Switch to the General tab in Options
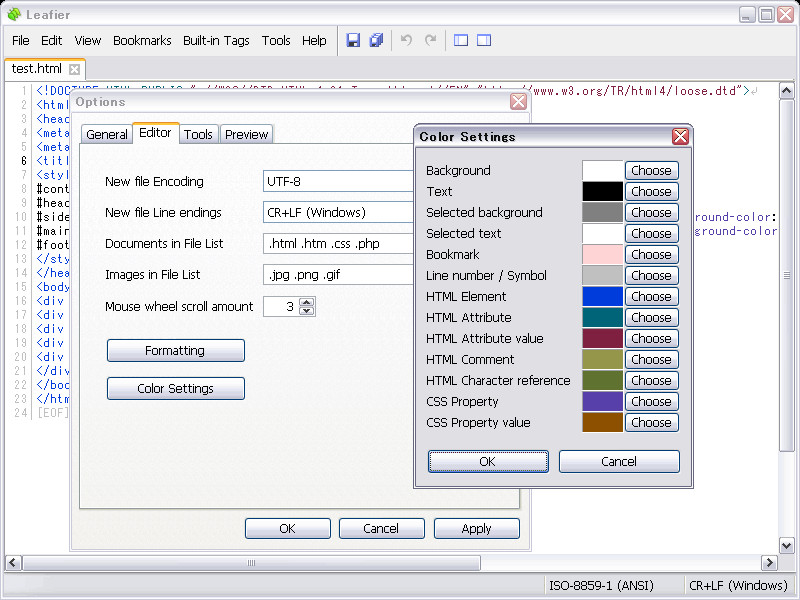800x600 pixels. [x=106, y=134]
